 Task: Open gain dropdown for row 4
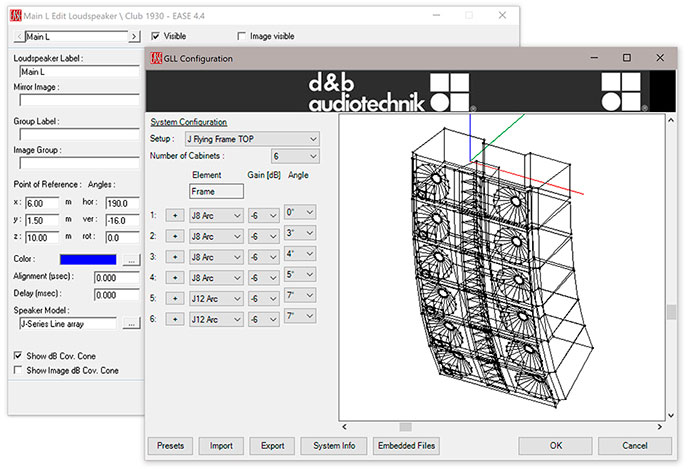[264, 278]
